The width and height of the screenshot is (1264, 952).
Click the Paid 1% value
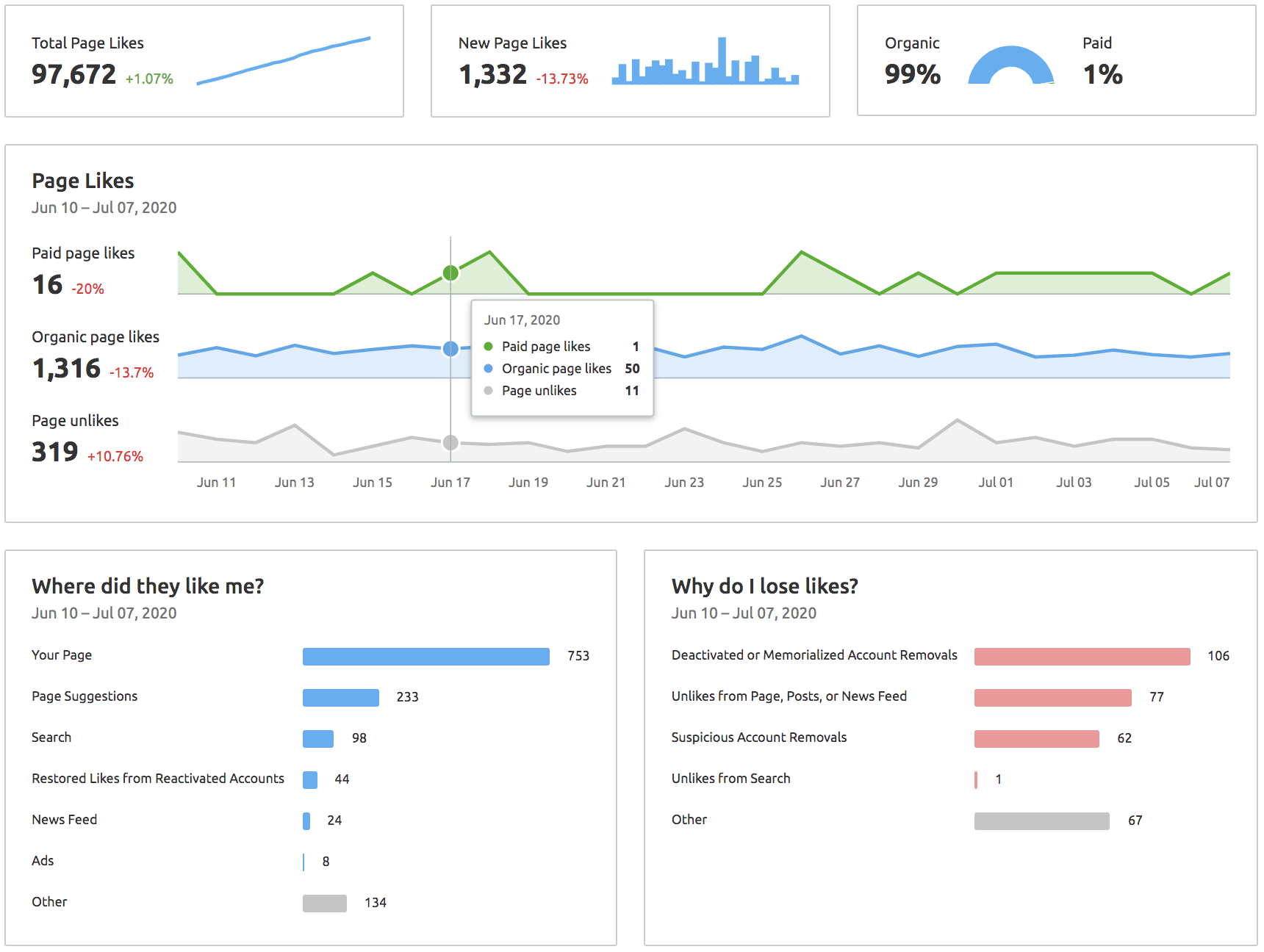click(x=1103, y=74)
